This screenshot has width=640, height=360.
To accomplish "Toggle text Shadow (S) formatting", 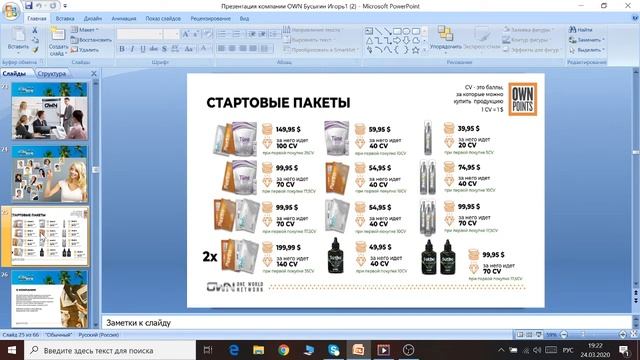I will coord(164,49).
